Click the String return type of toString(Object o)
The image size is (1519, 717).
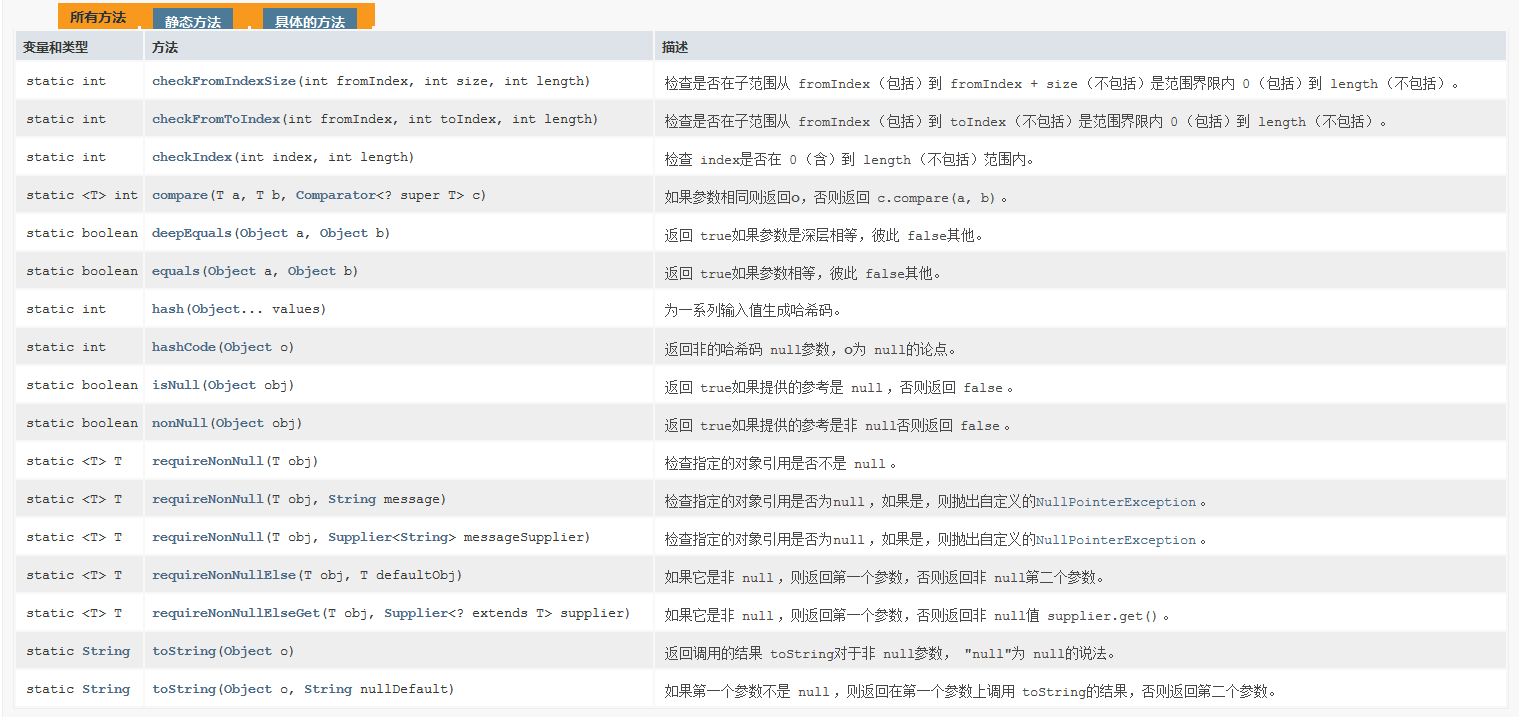(x=106, y=651)
